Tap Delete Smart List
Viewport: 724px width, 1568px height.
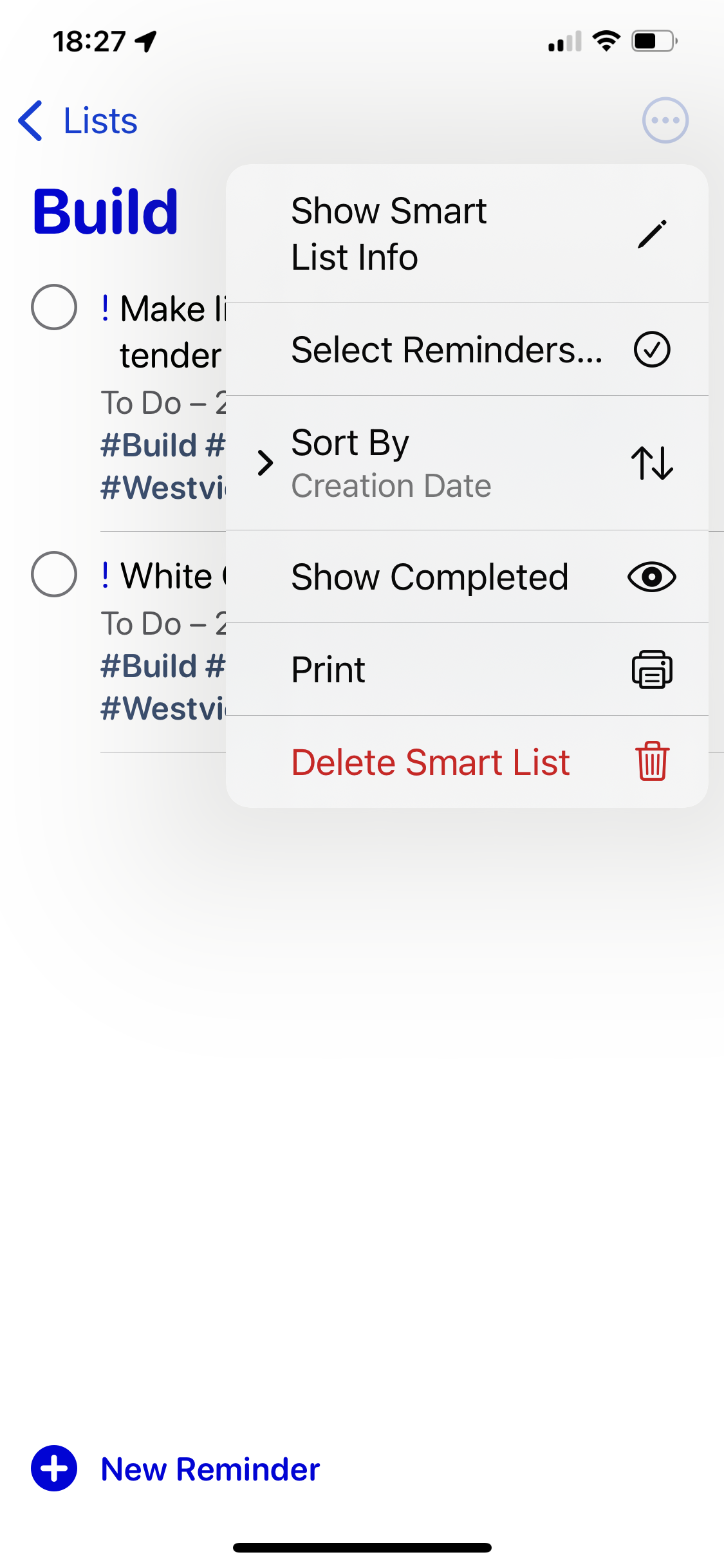tap(430, 762)
